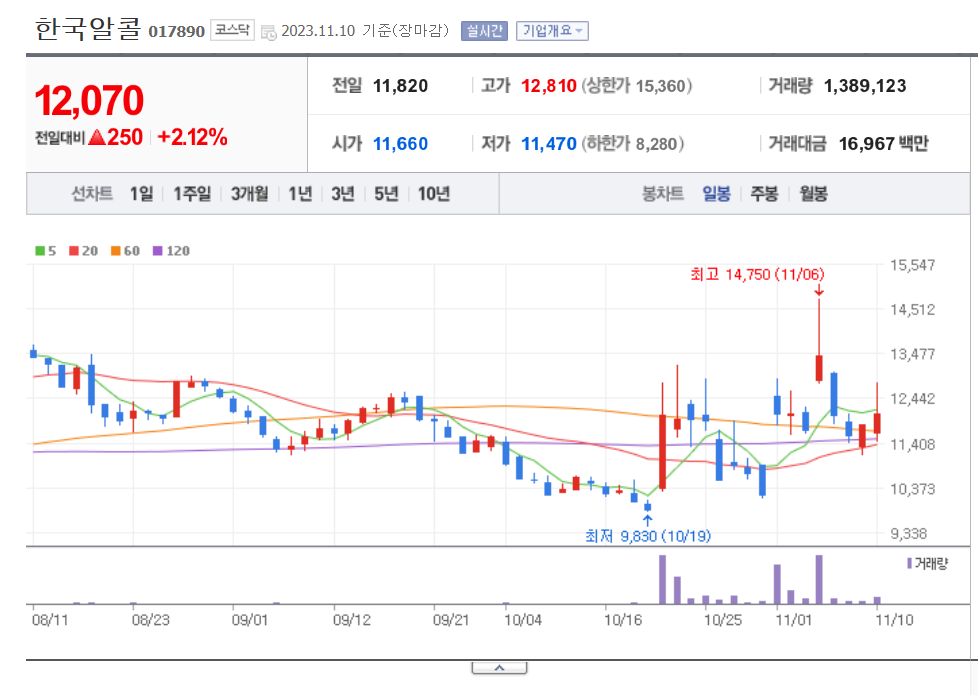Click the 상한가 15,360 text
Image resolution: width=978 pixels, height=695 pixels.
click(636, 85)
